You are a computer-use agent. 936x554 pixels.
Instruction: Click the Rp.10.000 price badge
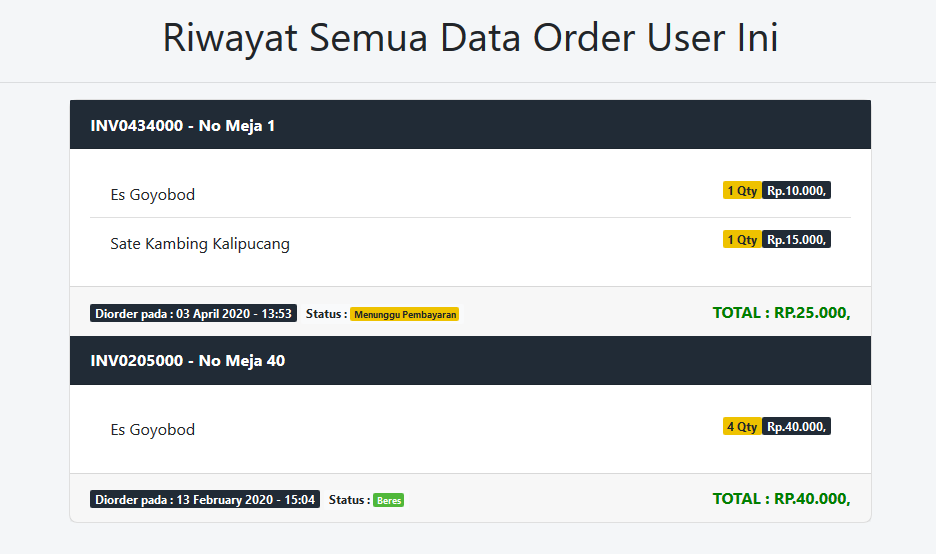coord(796,190)
